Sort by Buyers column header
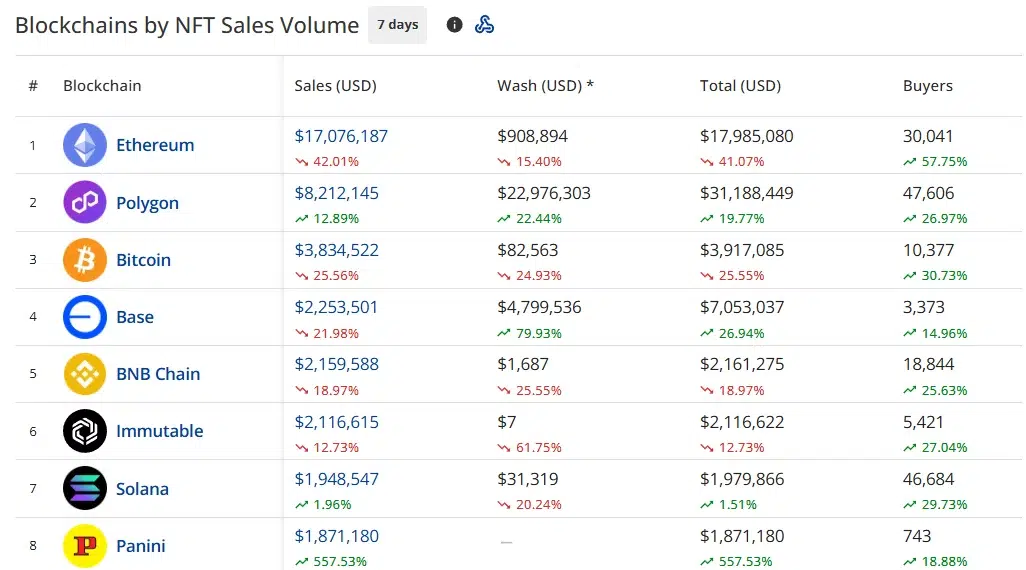The image size is (1026, 570). [927, 86]
